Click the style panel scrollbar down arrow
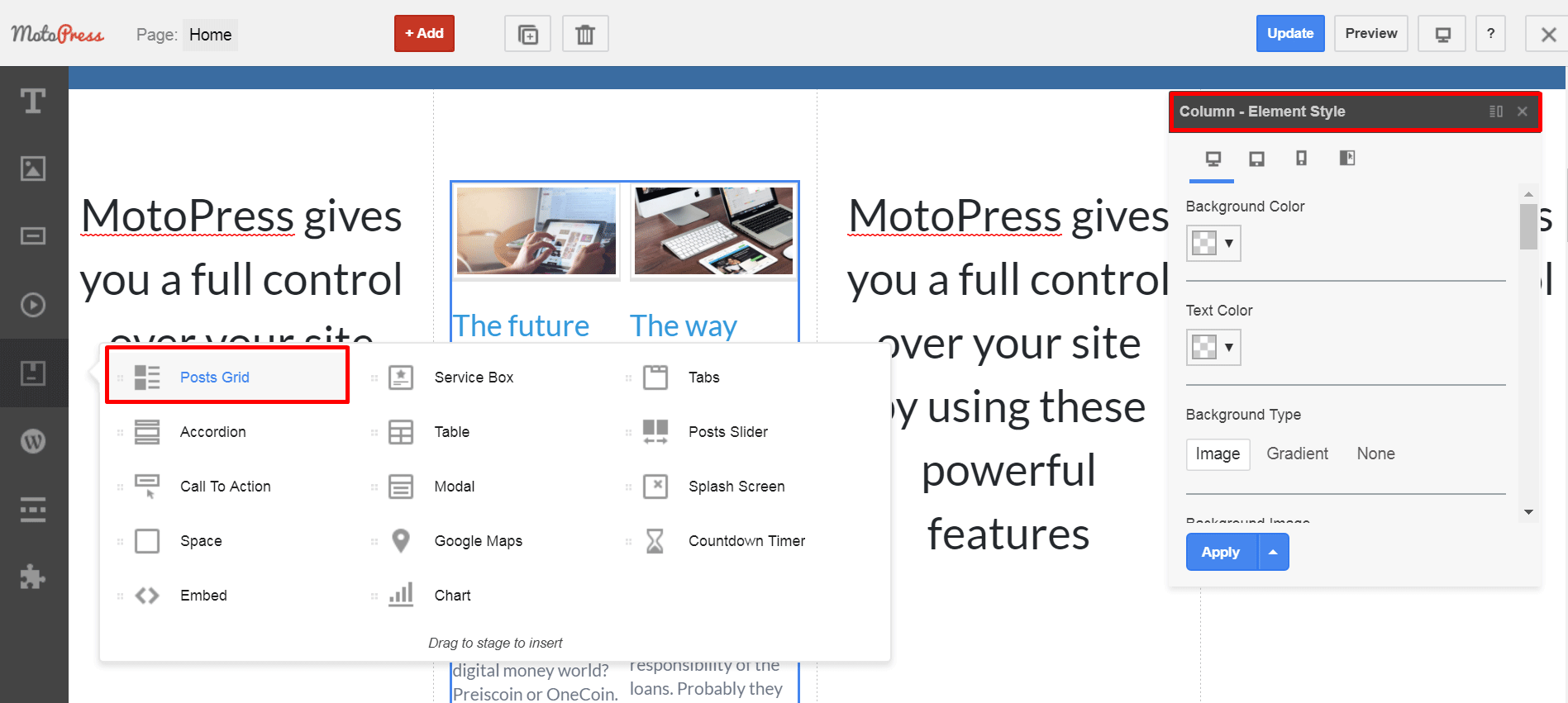The width and height of the screenshot is (1568, 703). (1528, 512)
